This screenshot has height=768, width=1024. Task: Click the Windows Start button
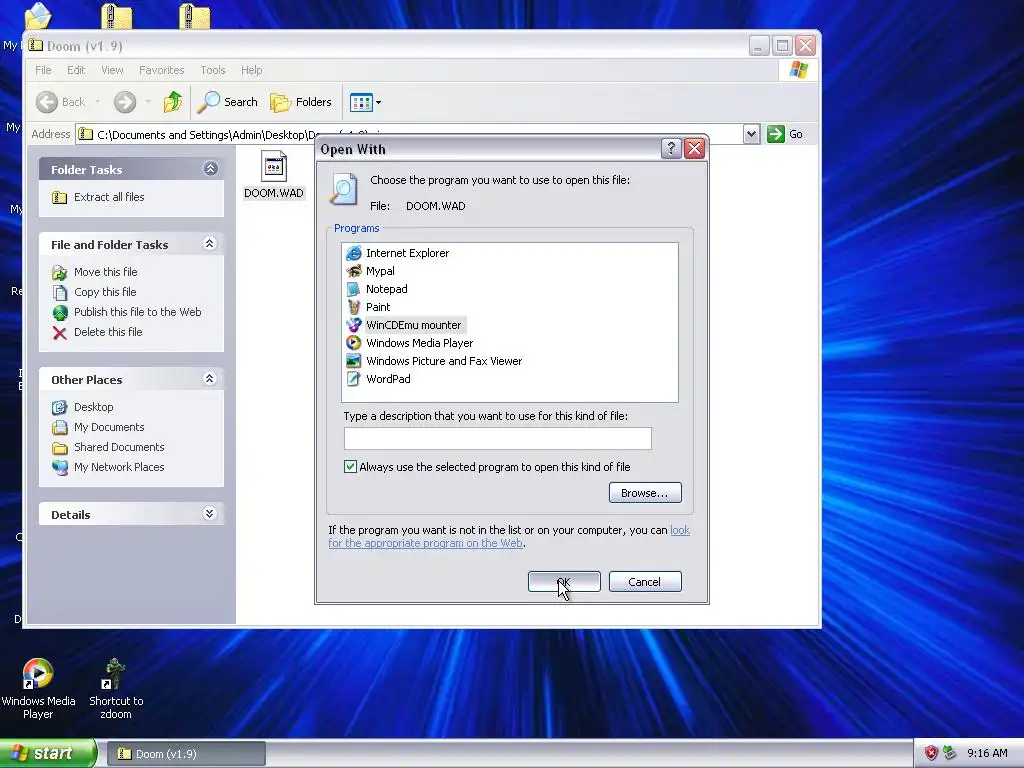coord(47,753)
